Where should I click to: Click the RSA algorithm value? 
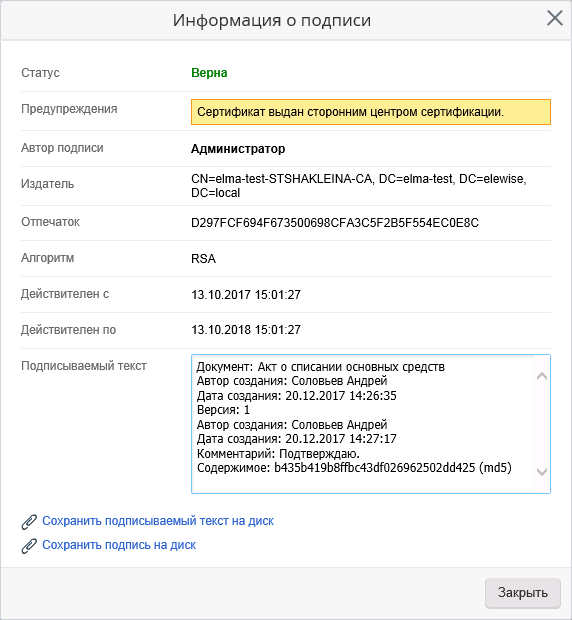coord(203,259)
